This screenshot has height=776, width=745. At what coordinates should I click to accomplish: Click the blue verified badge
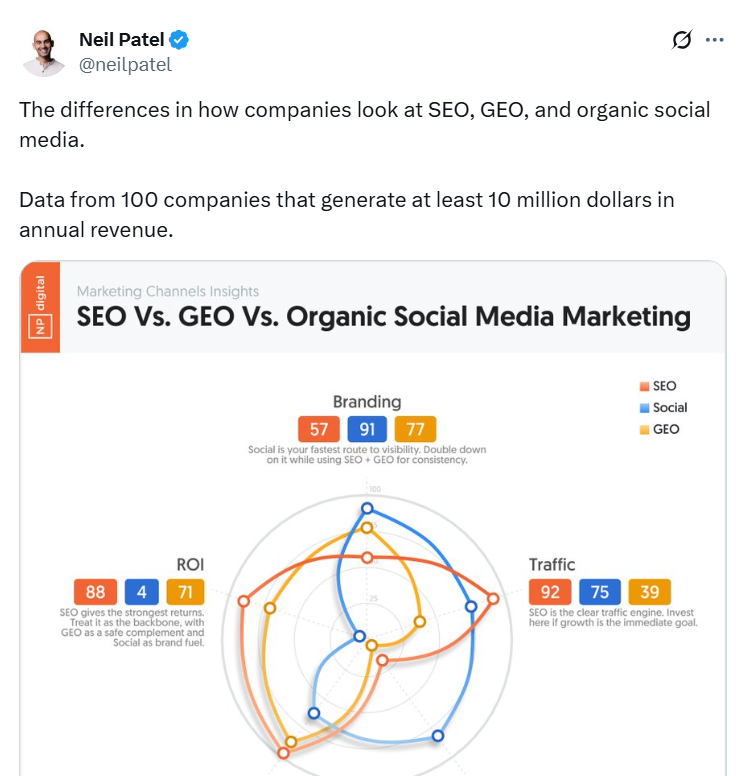point(180,40)
